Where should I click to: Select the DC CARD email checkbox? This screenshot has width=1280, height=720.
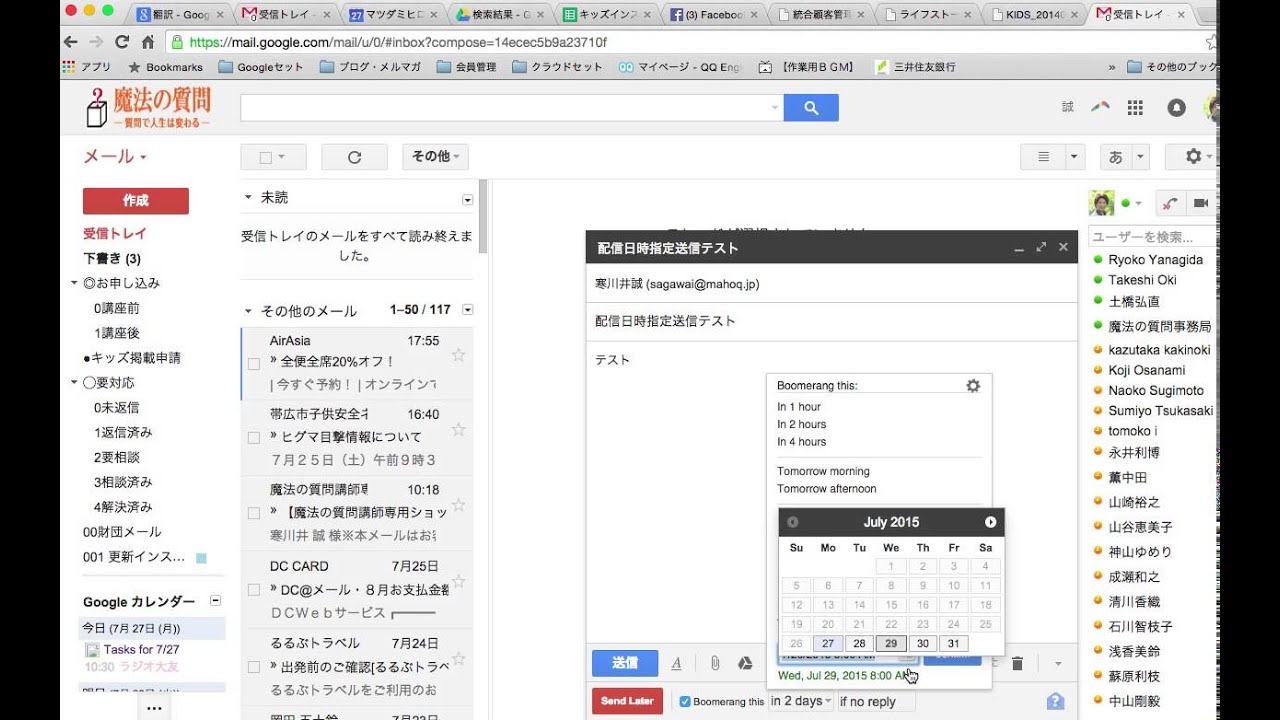coord(254,589)
